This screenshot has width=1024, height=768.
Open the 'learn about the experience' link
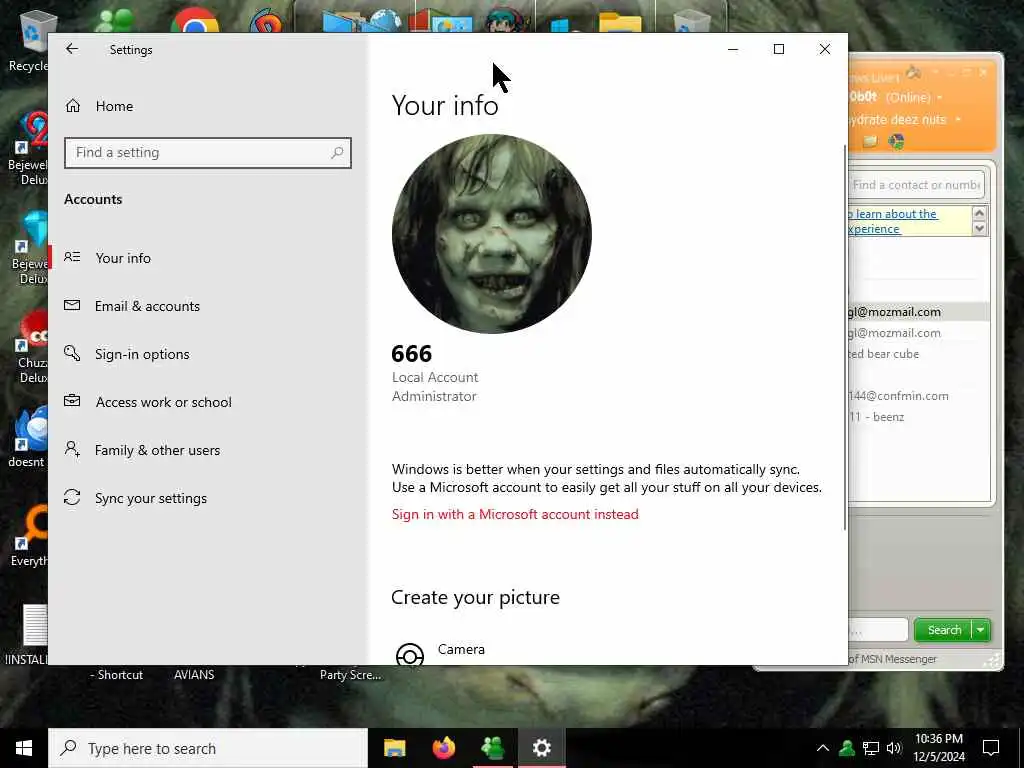tap(892, 221)
